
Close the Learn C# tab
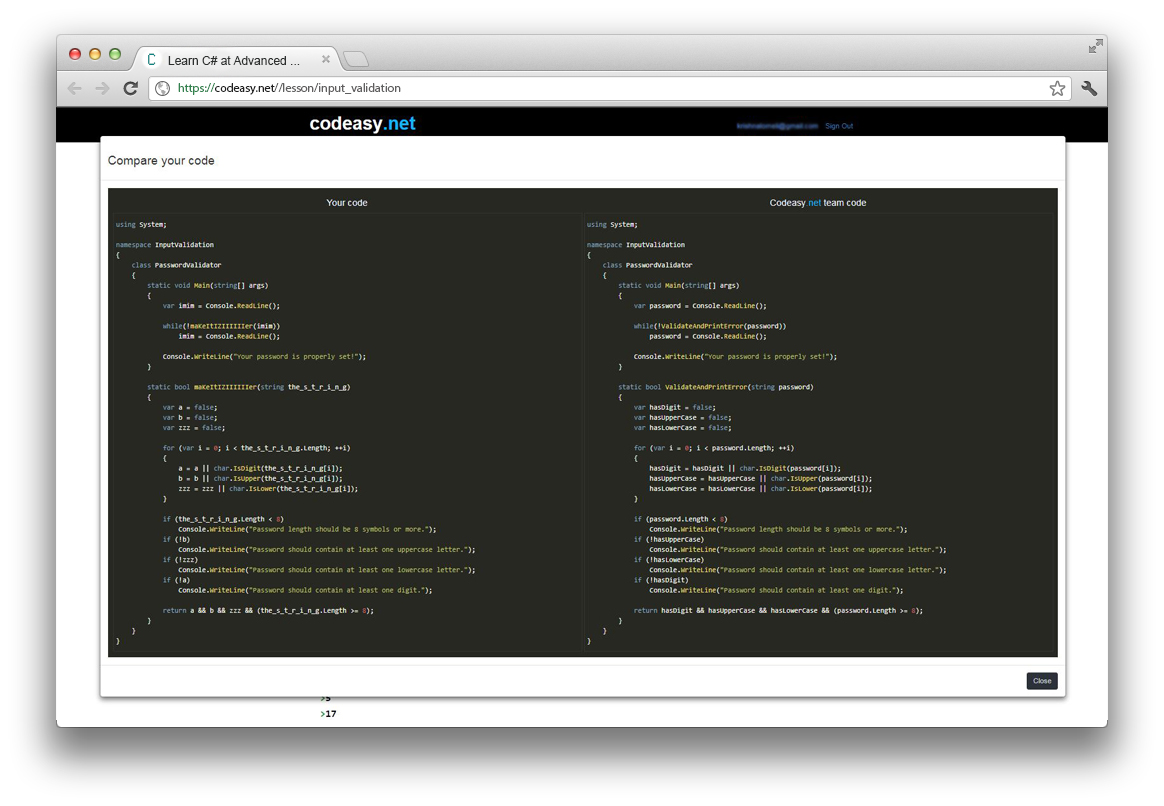325,59
